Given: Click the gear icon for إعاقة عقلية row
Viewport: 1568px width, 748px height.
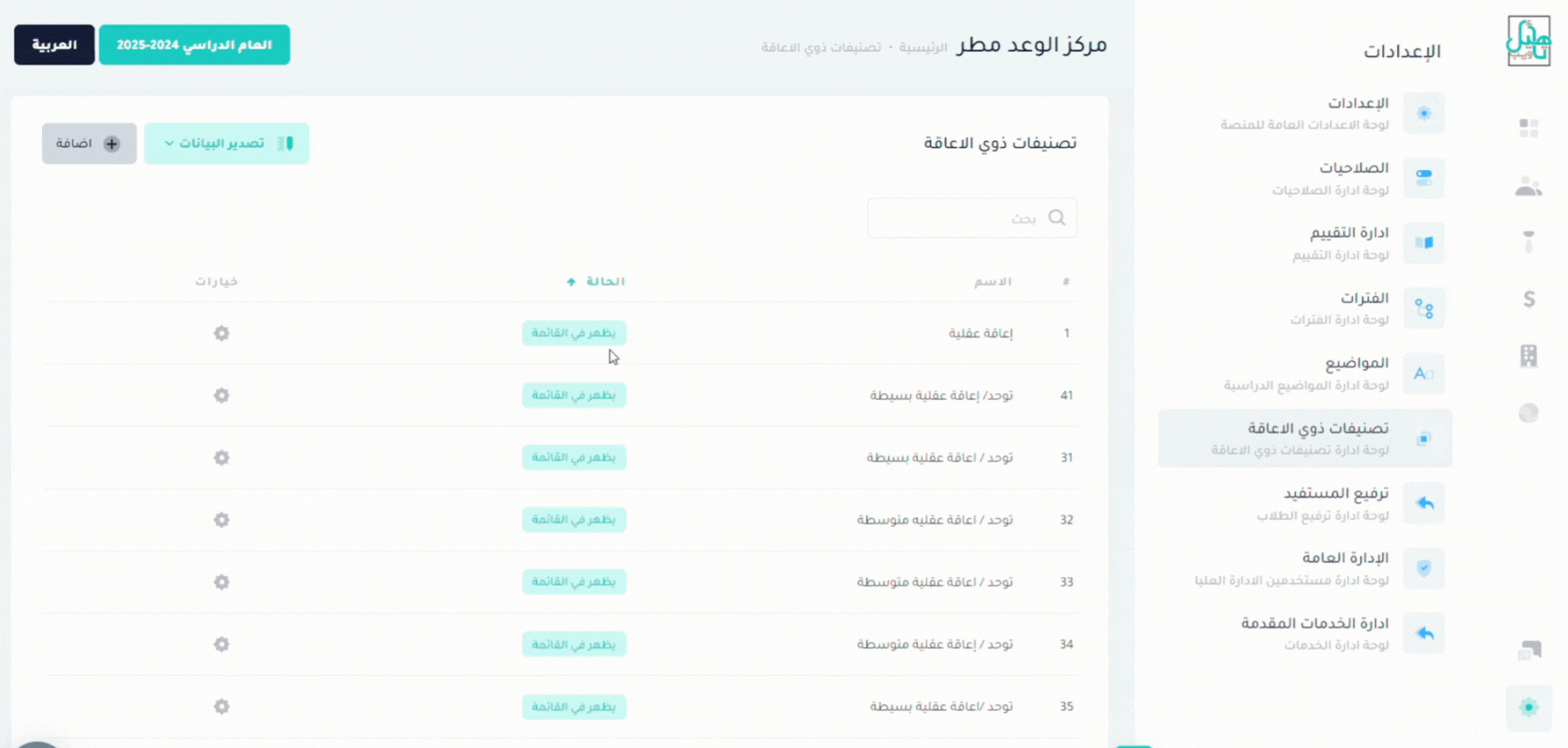Looking at the screenshot, I should pyautogui.click(x=221, y=333).
